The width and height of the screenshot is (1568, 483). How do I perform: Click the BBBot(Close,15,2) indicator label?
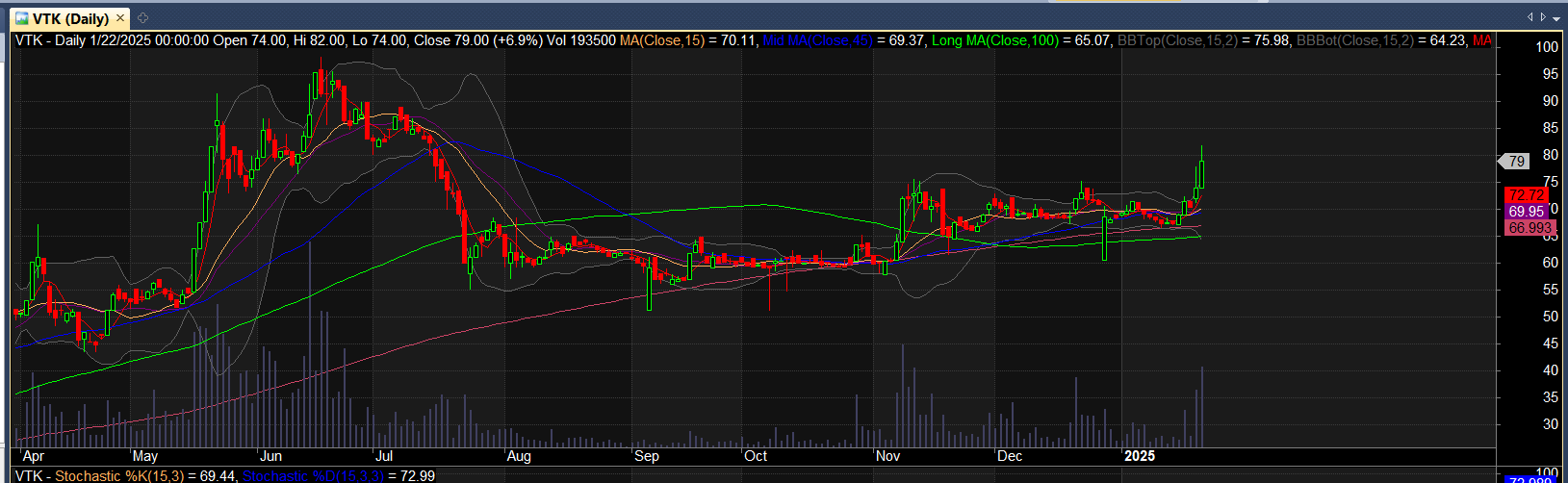pos(1367,40)
